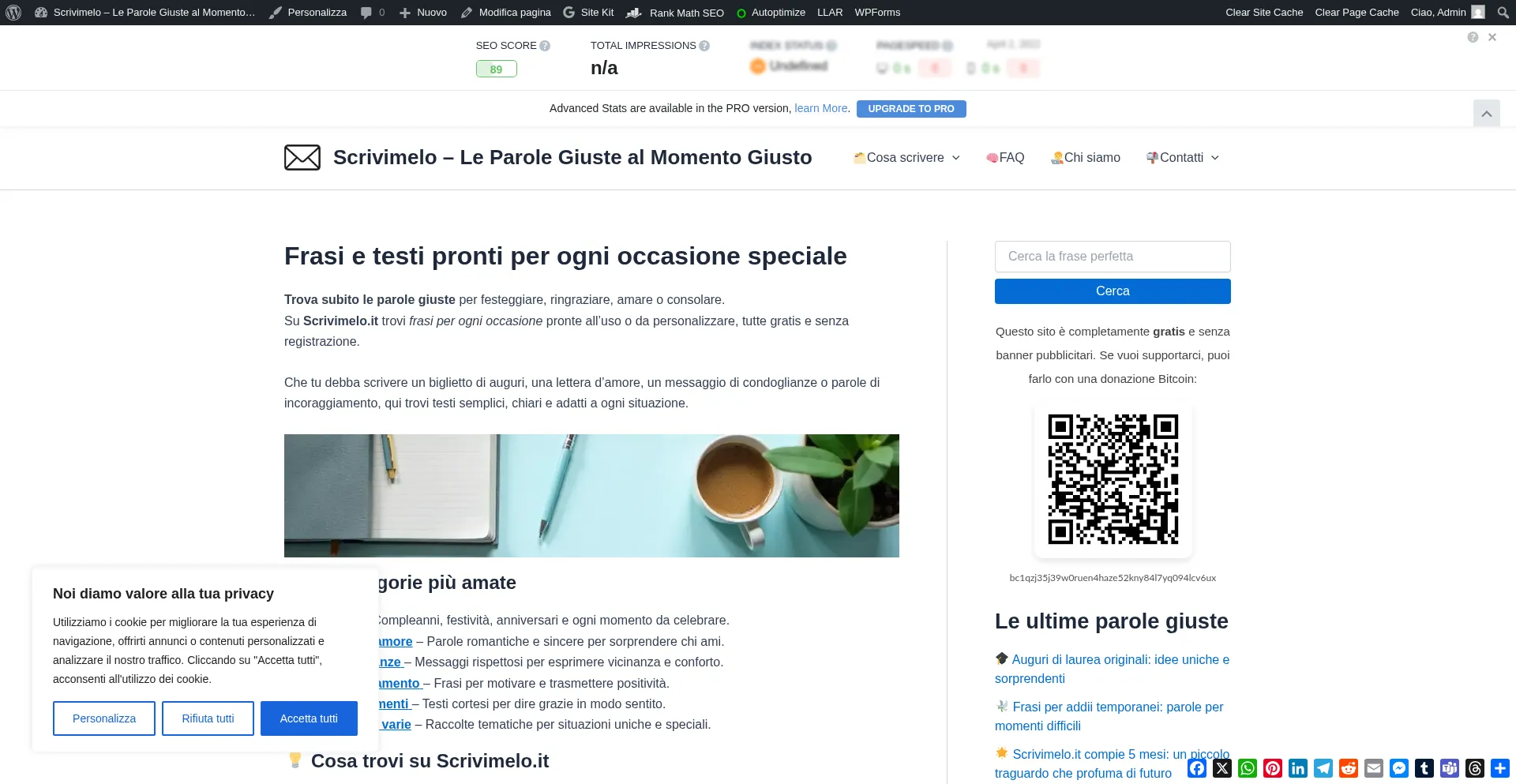1516x784 pixels.
Task: Open the FAQ page
Action: (1005, 158)
